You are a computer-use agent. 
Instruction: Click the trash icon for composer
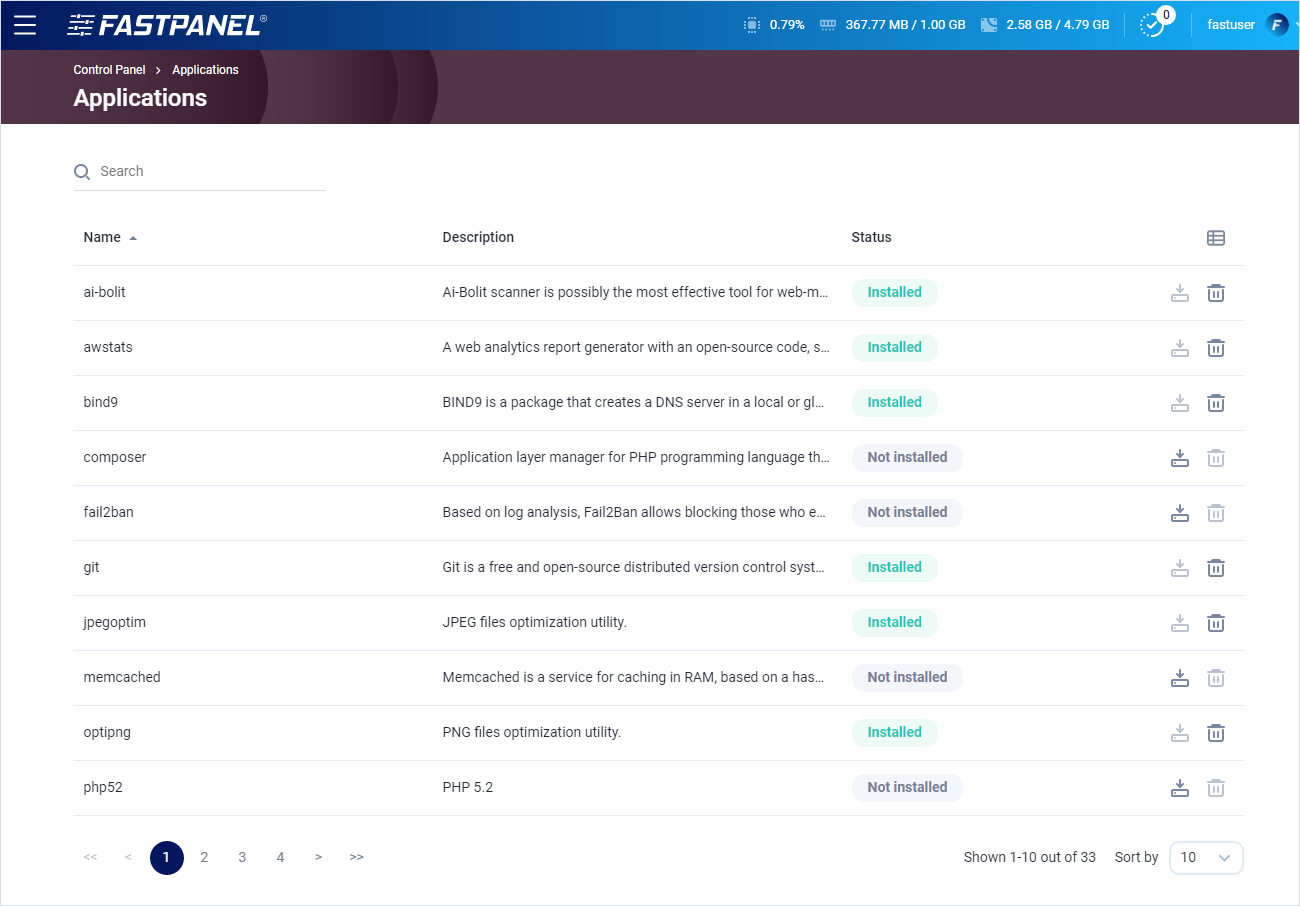click(1216, 458)
